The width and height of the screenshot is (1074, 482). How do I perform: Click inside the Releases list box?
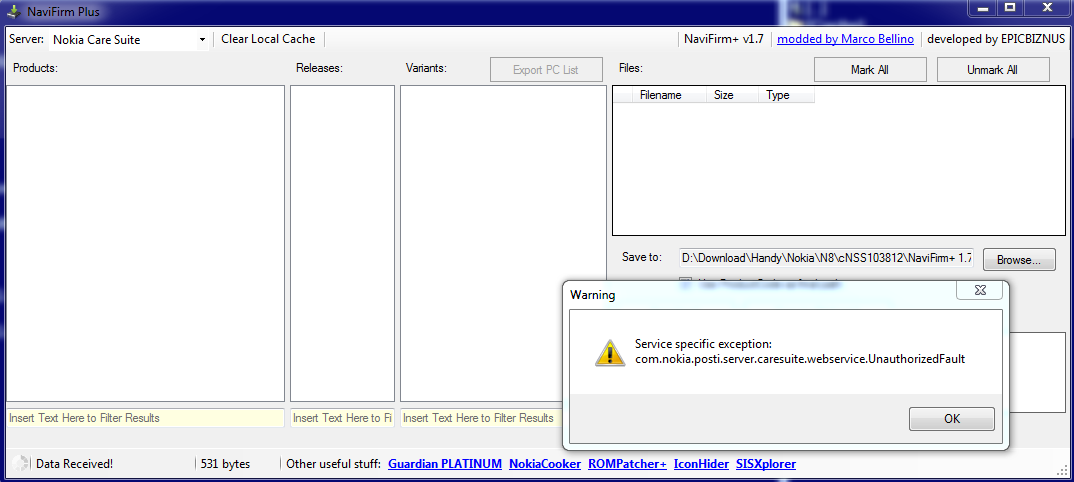tap(342, 243)
